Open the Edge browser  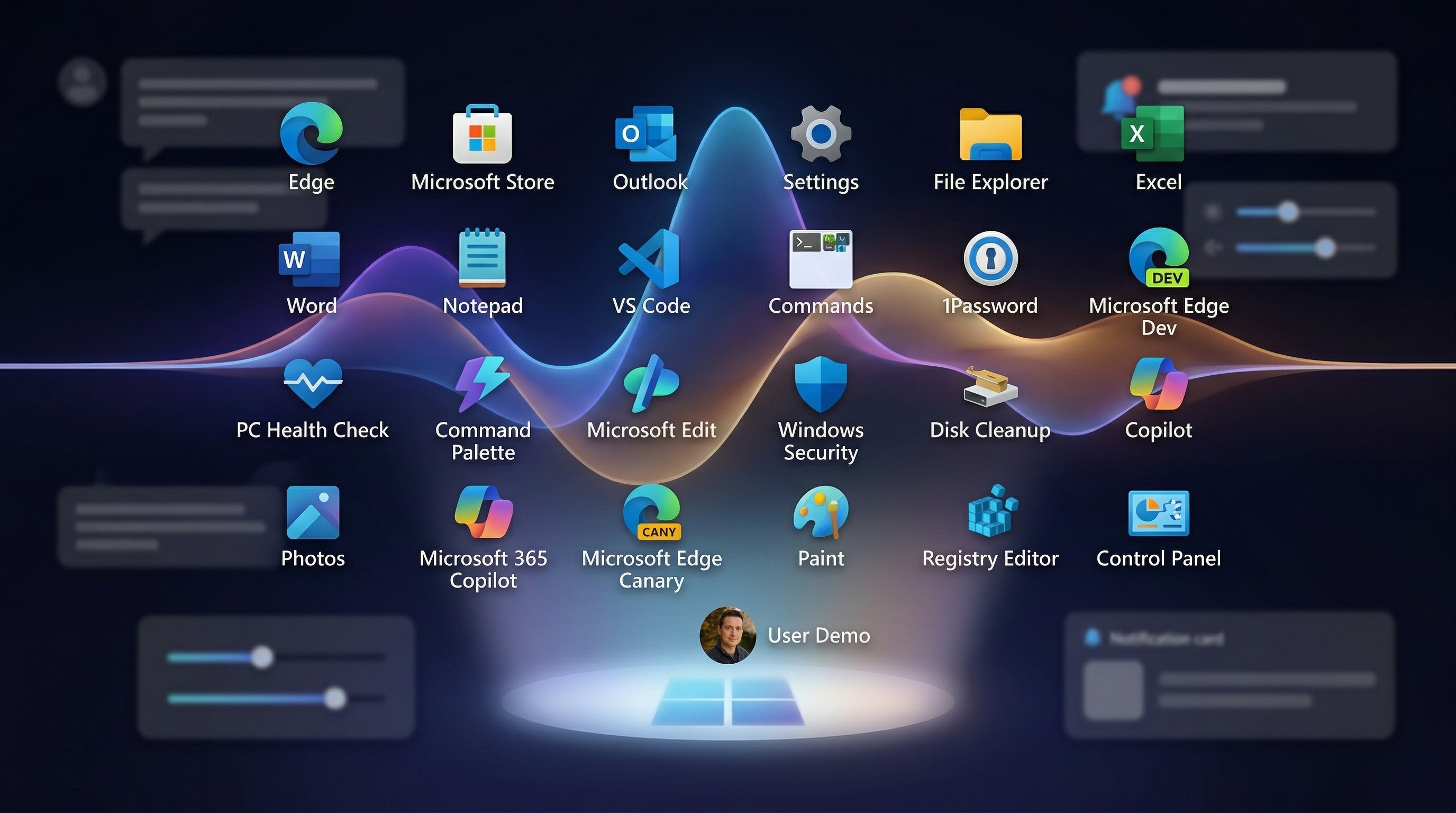tap(311, 134)
